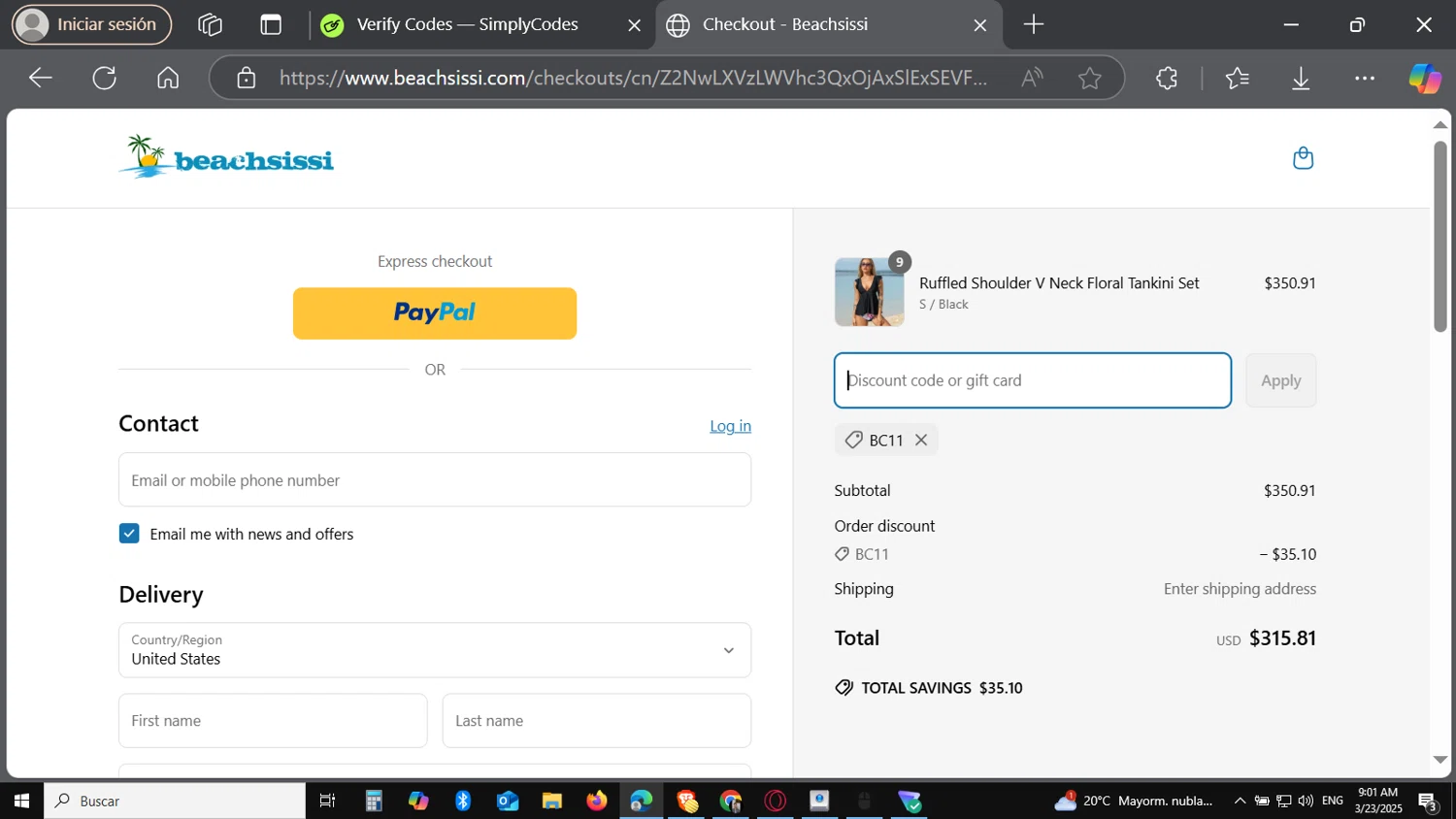This screenshot has height=819, width=1456.
Task: Click the First name field
Action: coord(273,720)
